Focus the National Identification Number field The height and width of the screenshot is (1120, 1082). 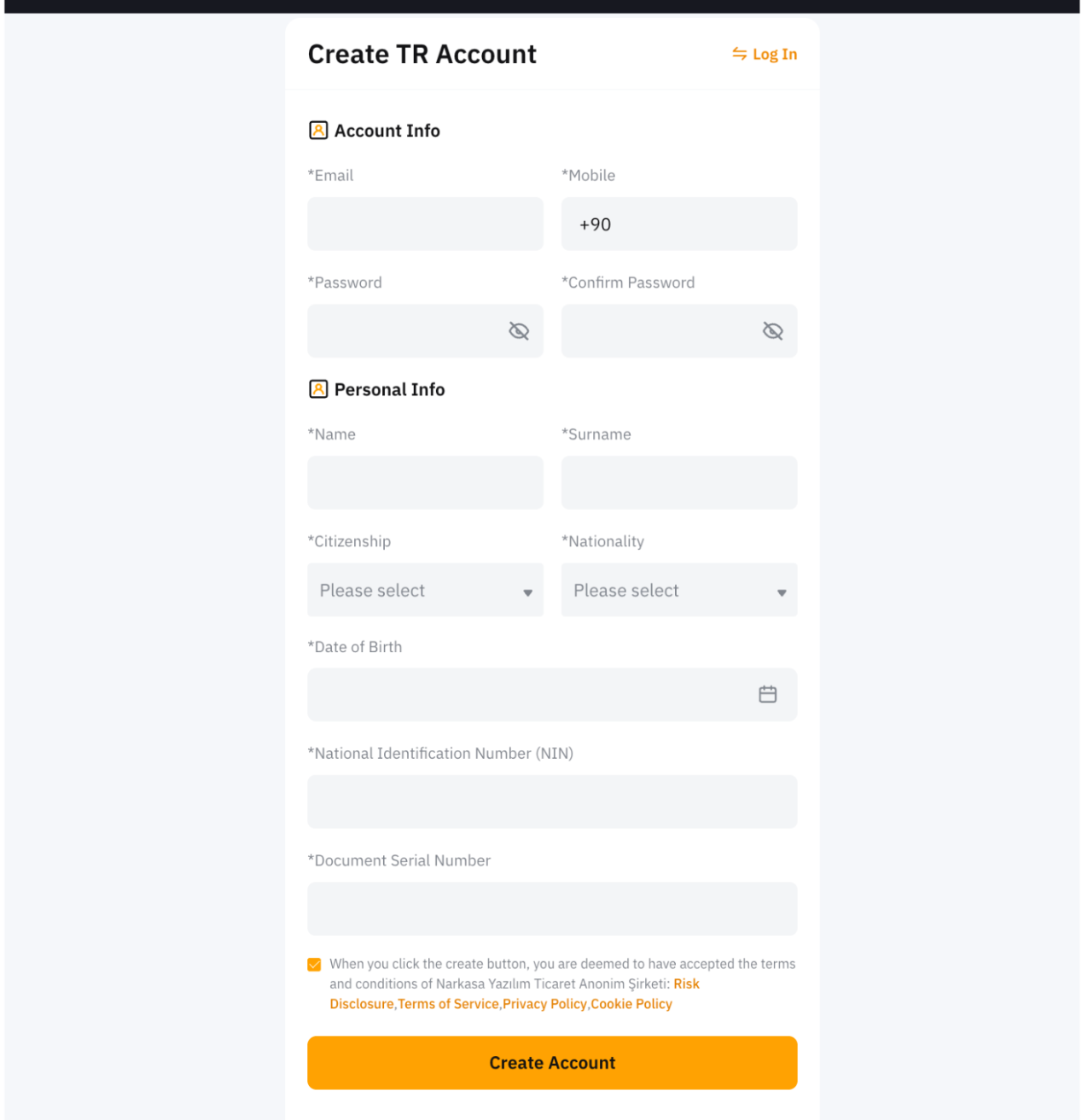[x=552, y=802]
